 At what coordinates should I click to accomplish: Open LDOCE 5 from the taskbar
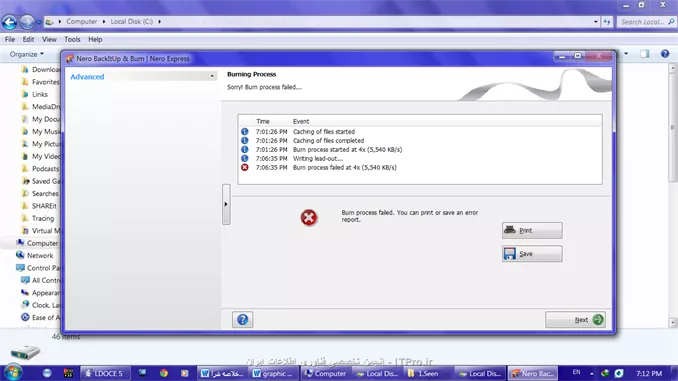pyautogui.click(x=105, y=373)
